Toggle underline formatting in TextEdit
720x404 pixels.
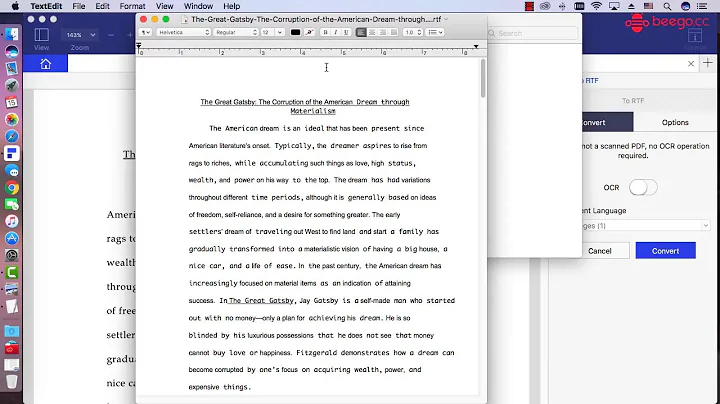click(346, 32)
